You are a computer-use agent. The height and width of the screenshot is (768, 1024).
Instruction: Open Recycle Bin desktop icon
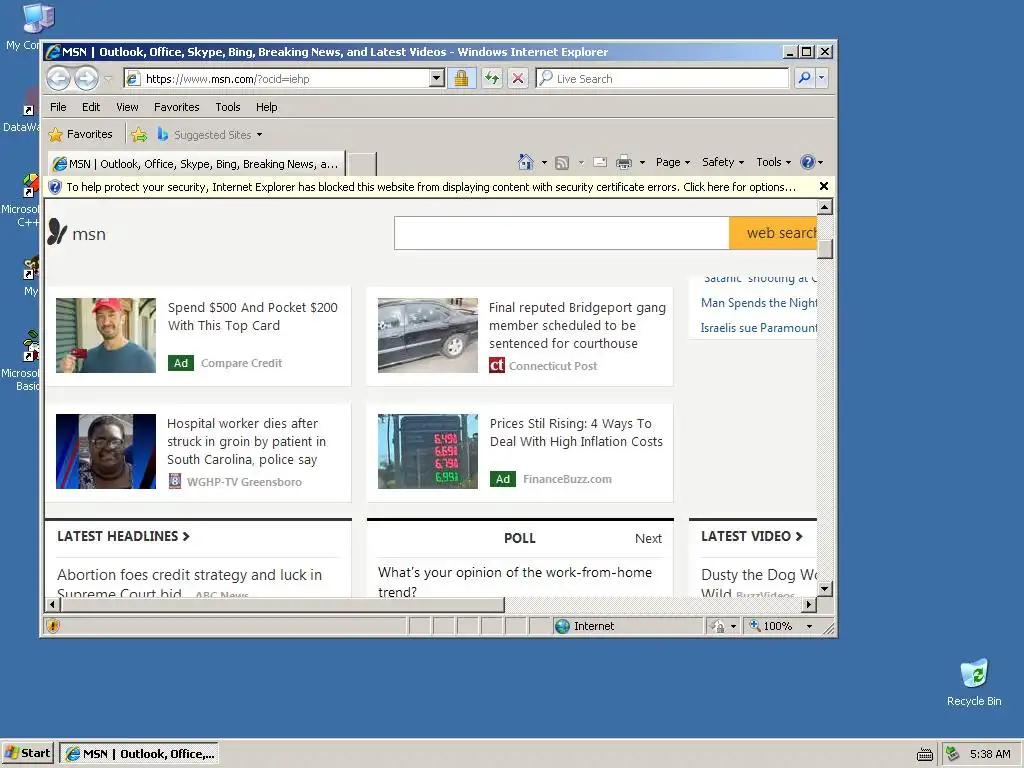pos(974,682)
